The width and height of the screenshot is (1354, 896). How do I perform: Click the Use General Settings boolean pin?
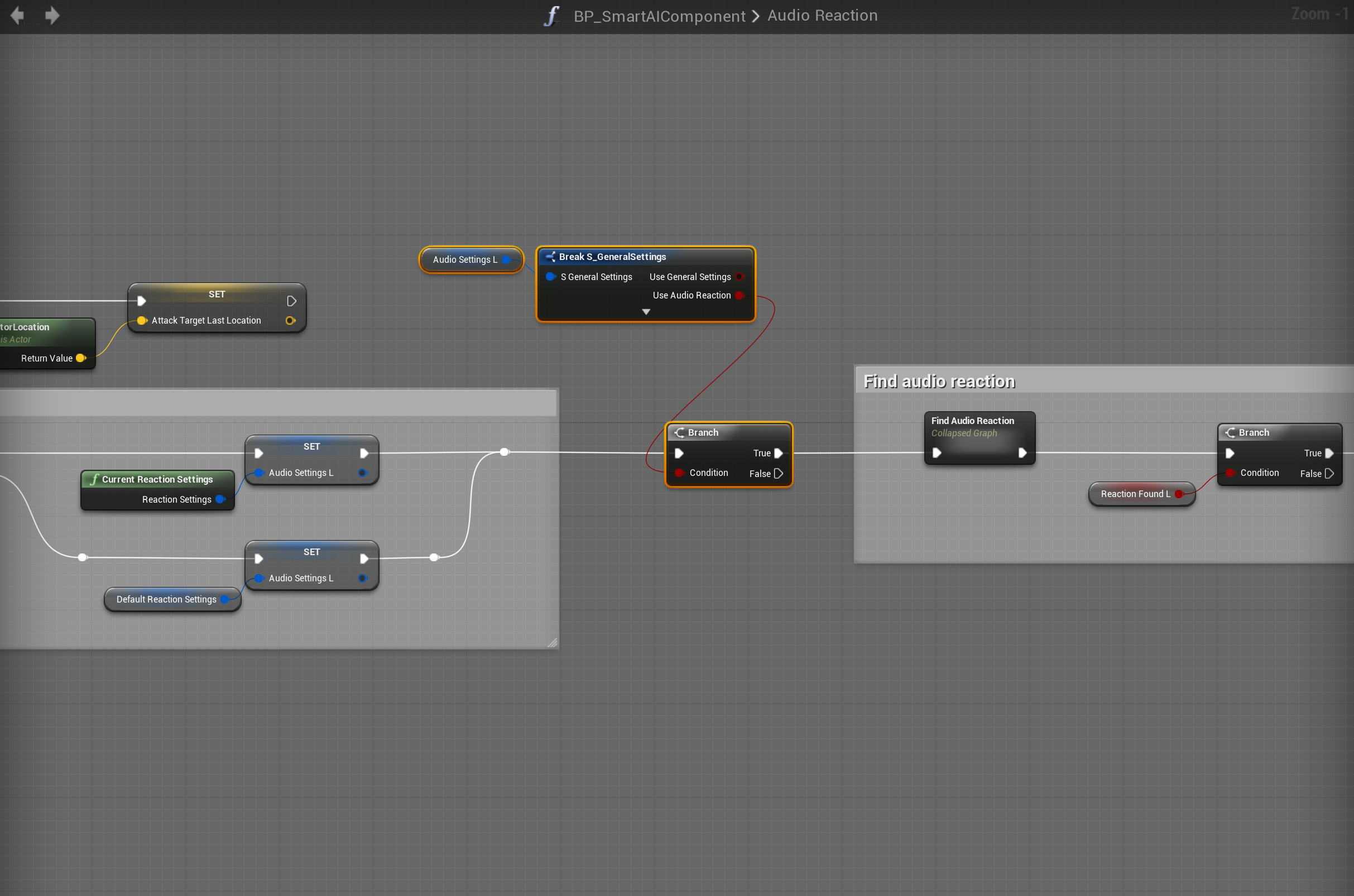[x=739, y=277]
